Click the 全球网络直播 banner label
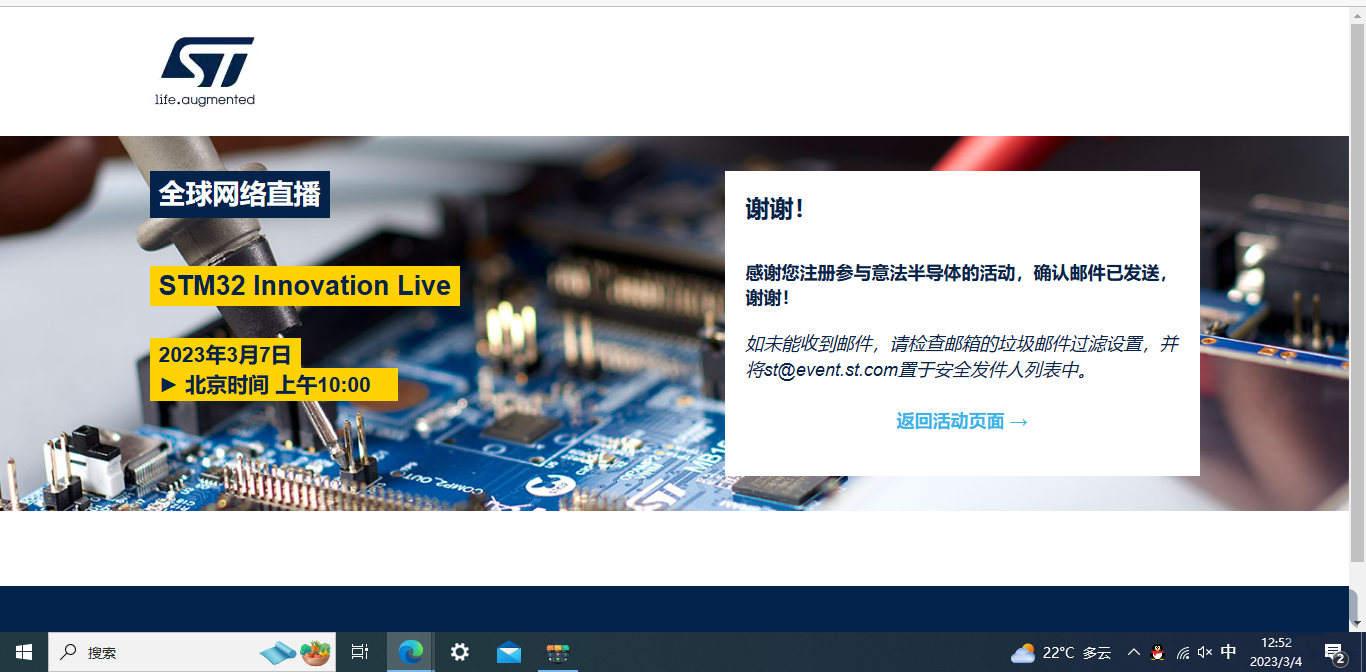 [240, 194]
